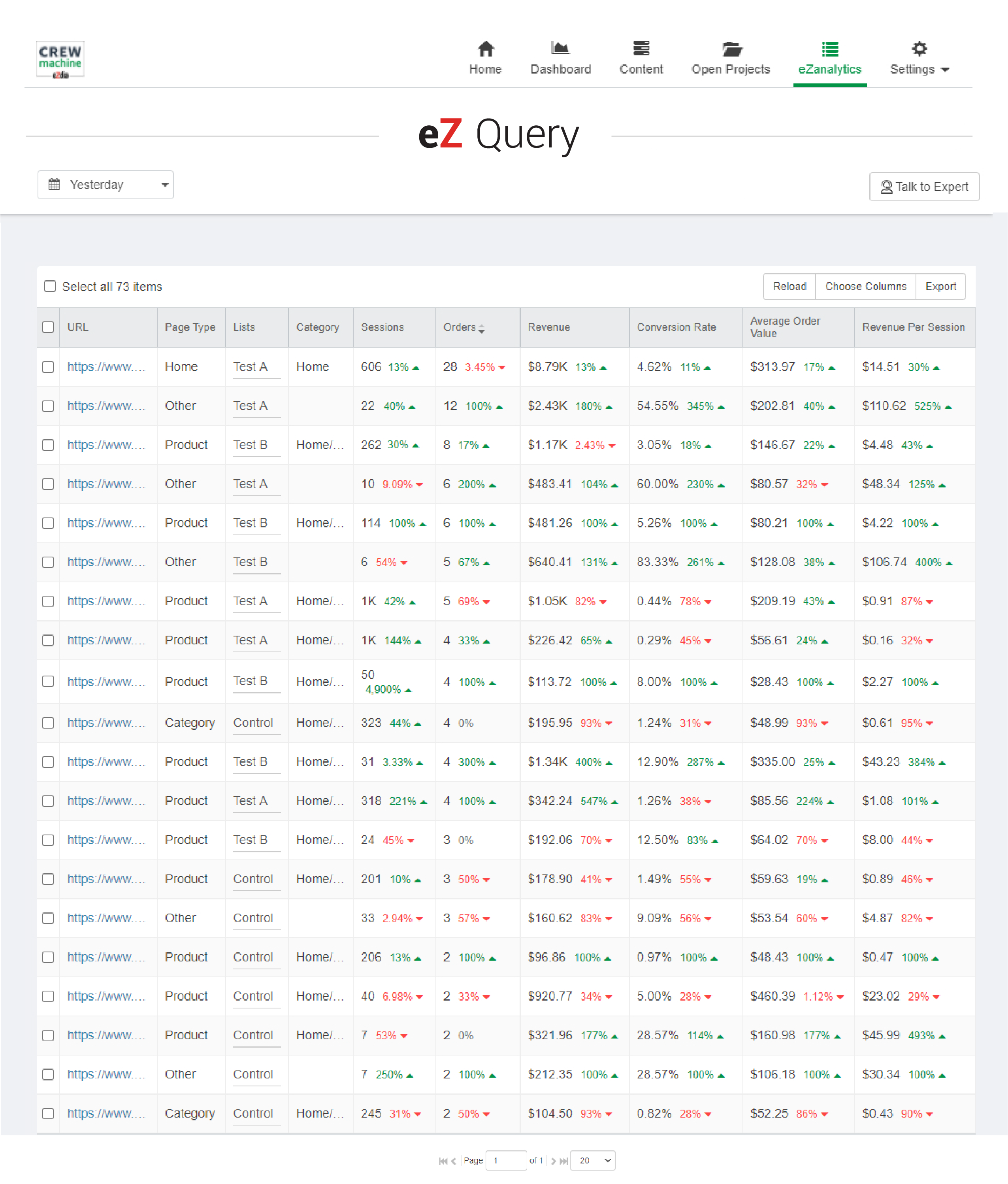
Task: Click the 4,900% sessions change value
Action: [382, 689]
